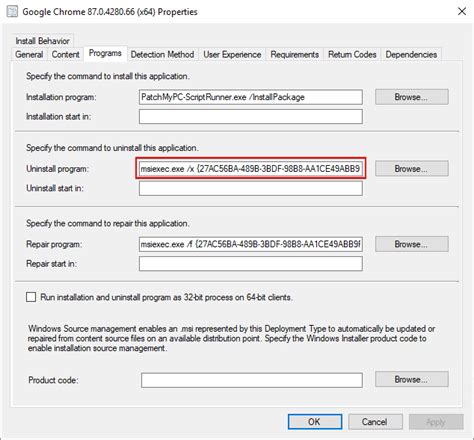Enable run as 32-bit process checkbox
Viewport: 474px width, 440px height.
tap(31, 297)
